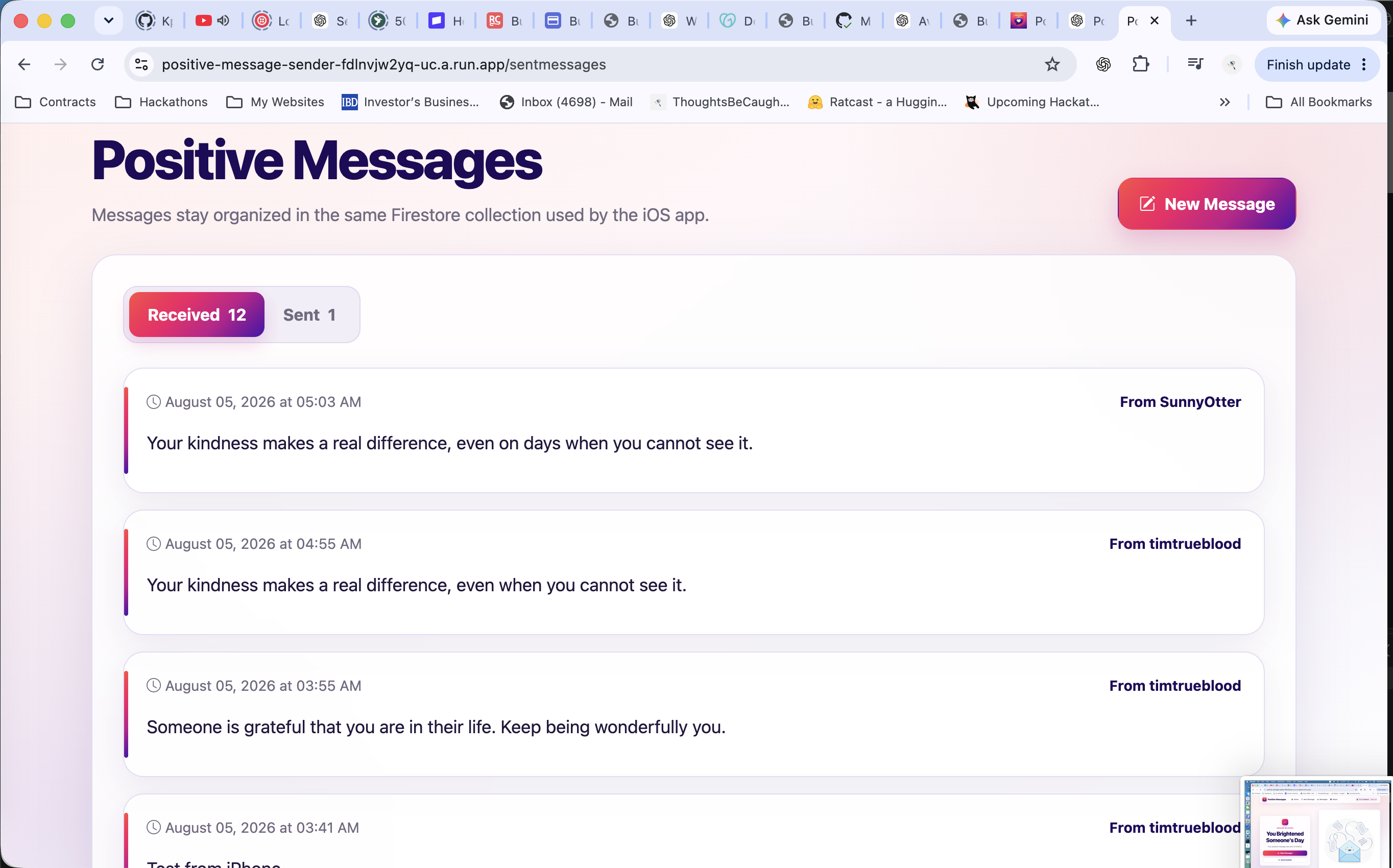Switch to the RC icon tab
This screenshot has height=868, width=1393.
tap(504, 20)
